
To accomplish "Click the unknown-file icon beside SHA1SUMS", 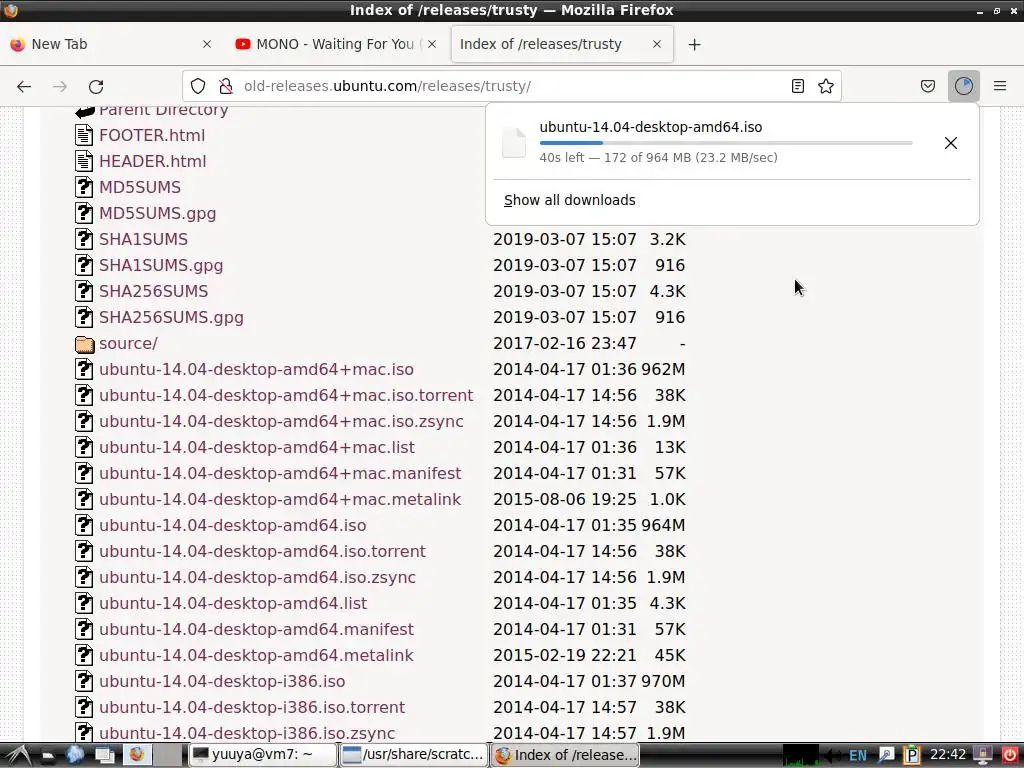I will click(x=84, y=239).
